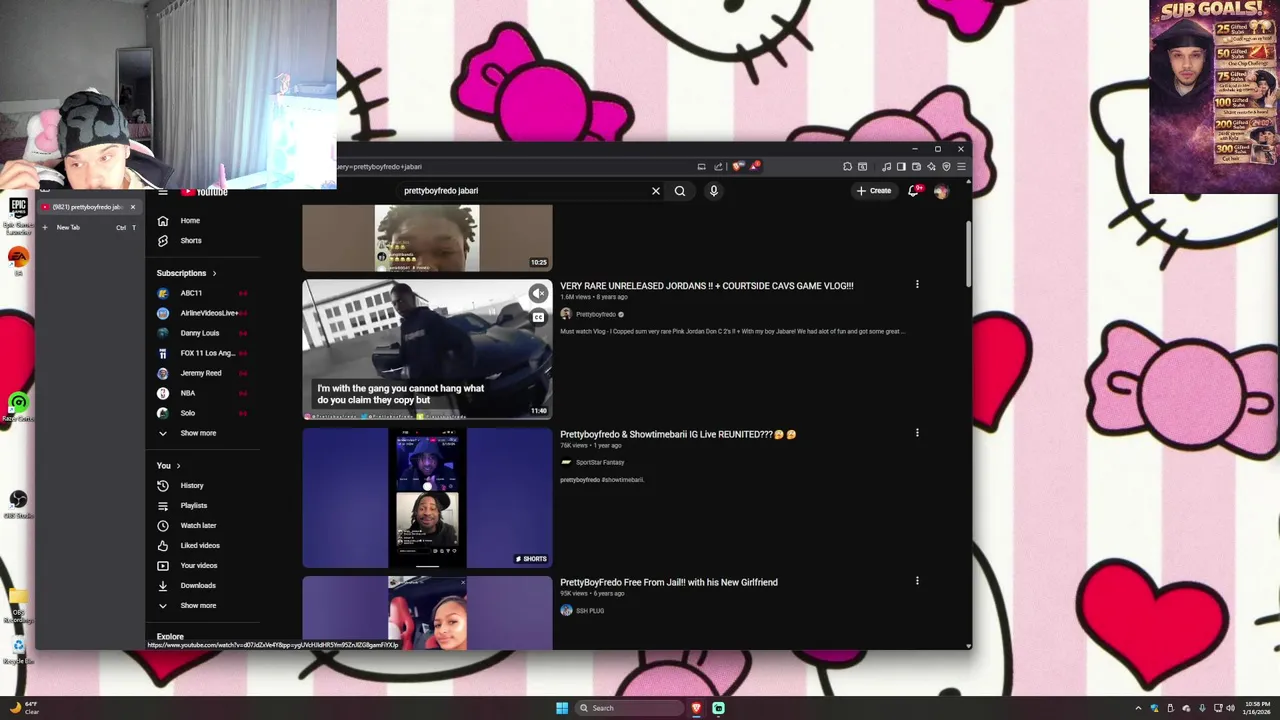
Task: Open EA desktop shortcut
Action: click(18, 260)
